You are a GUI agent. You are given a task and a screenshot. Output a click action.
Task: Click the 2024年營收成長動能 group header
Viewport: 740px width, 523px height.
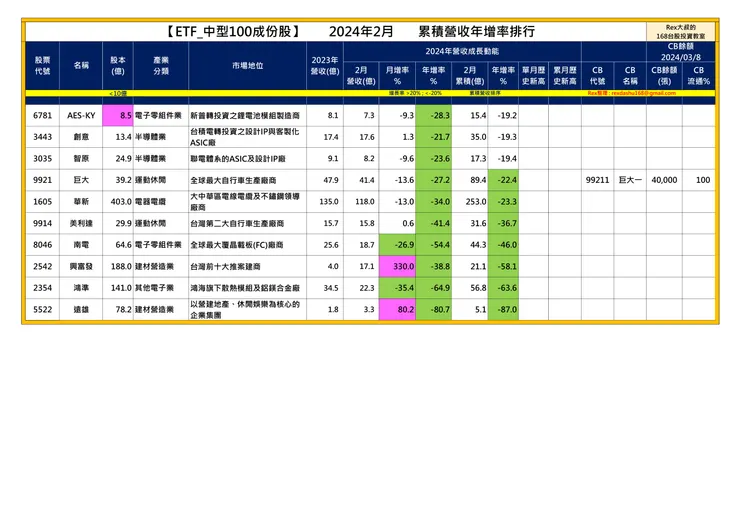pyautogui.click(x=462, y=51)
